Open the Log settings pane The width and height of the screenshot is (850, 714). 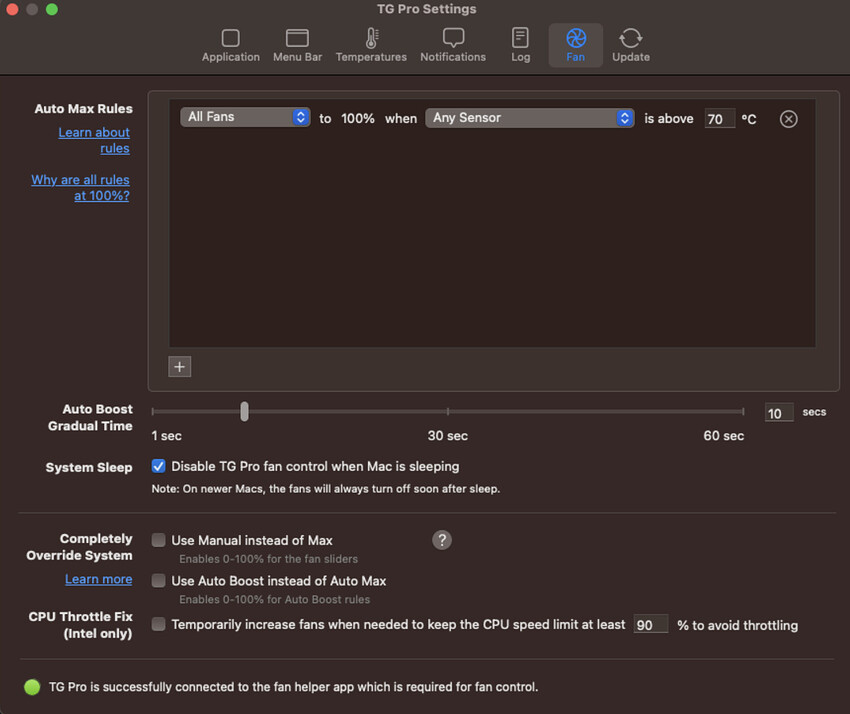[x=520, y=46]
